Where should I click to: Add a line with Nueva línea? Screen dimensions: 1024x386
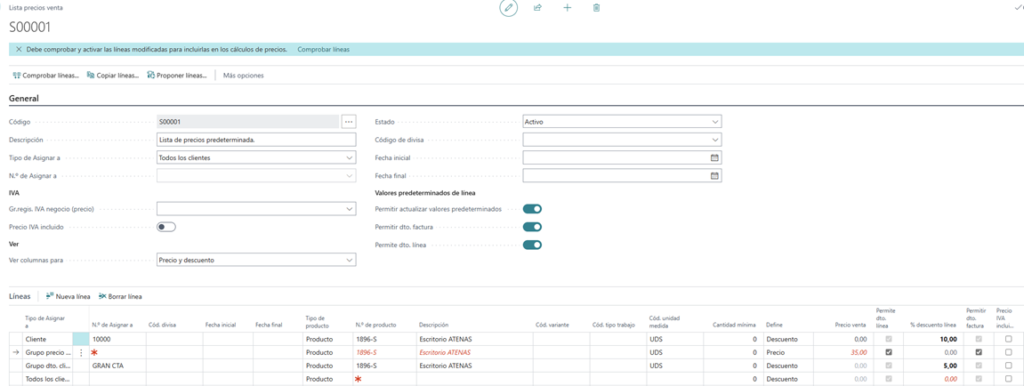pyautogui.click(x=68, y=296)
